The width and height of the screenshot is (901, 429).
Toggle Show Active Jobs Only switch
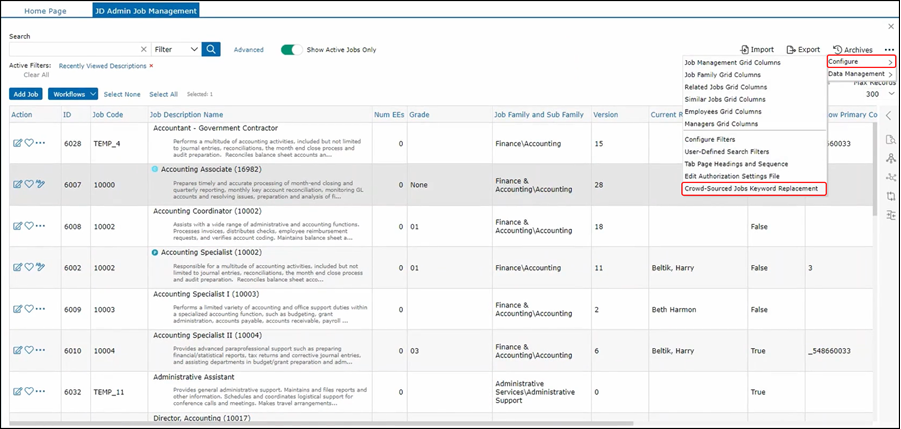point(292,49)
